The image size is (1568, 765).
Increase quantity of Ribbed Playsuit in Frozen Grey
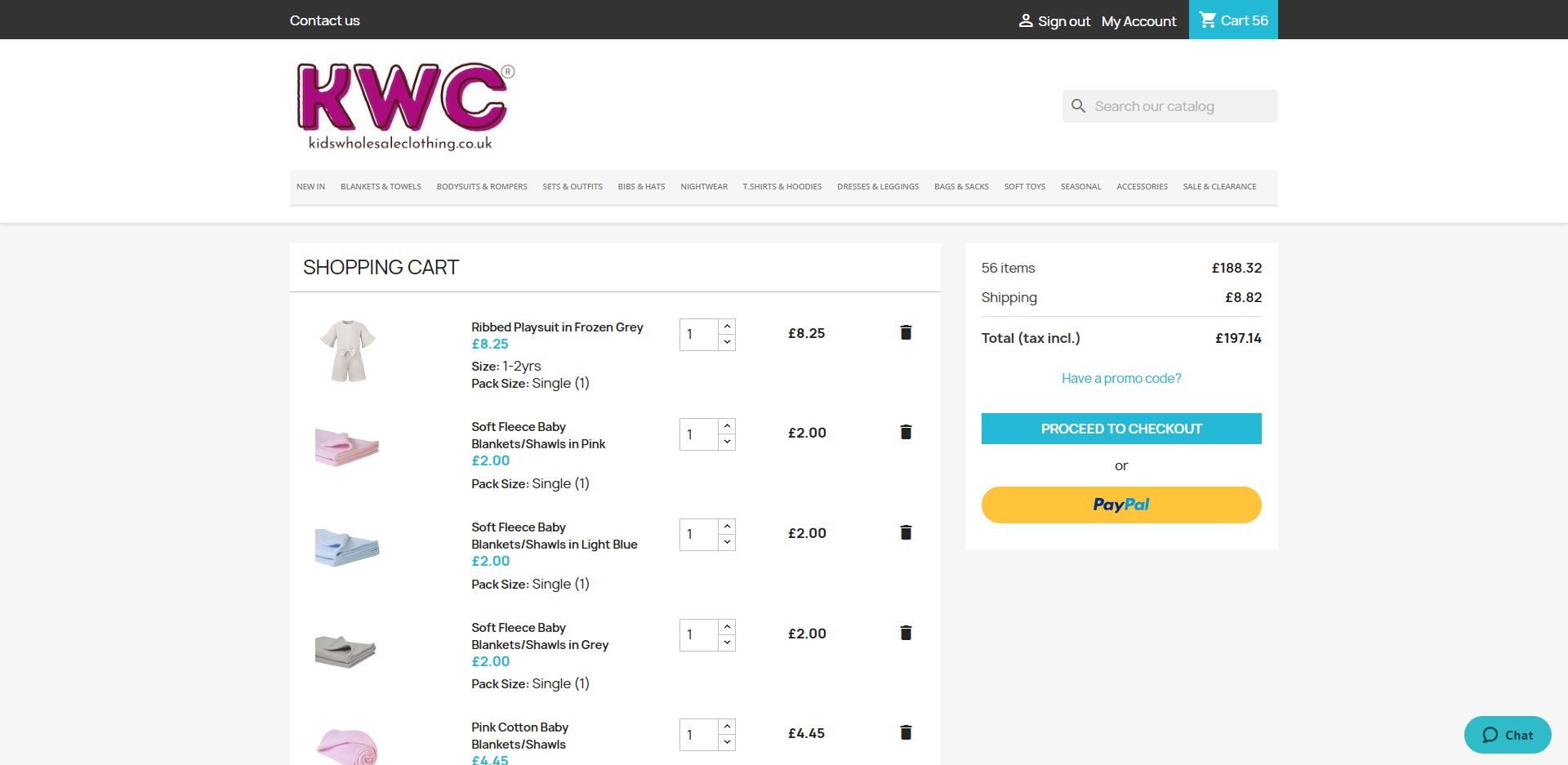[727, 327]
